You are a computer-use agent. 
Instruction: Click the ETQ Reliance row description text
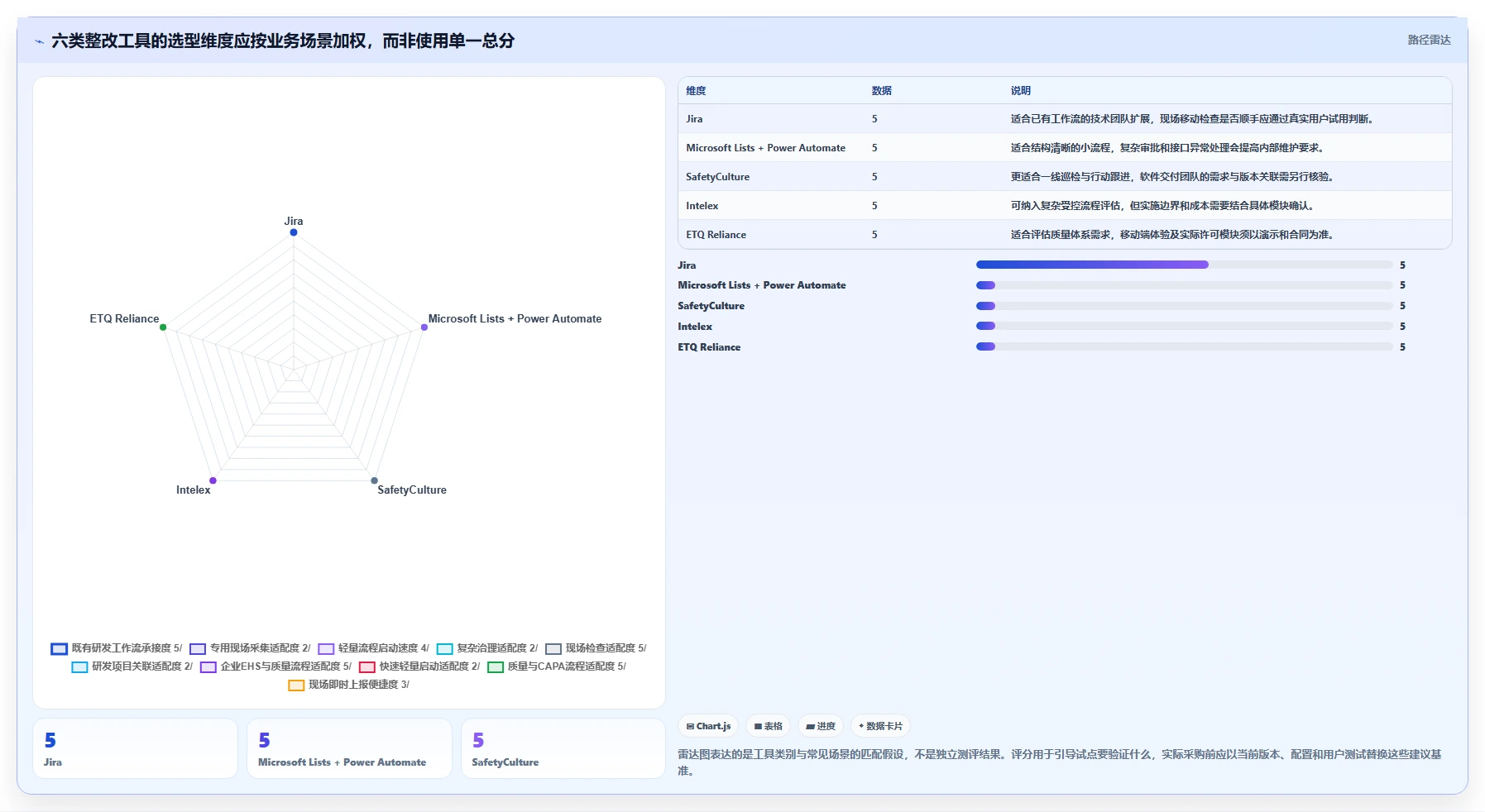pyautogui.click(x=1174, y=235)
